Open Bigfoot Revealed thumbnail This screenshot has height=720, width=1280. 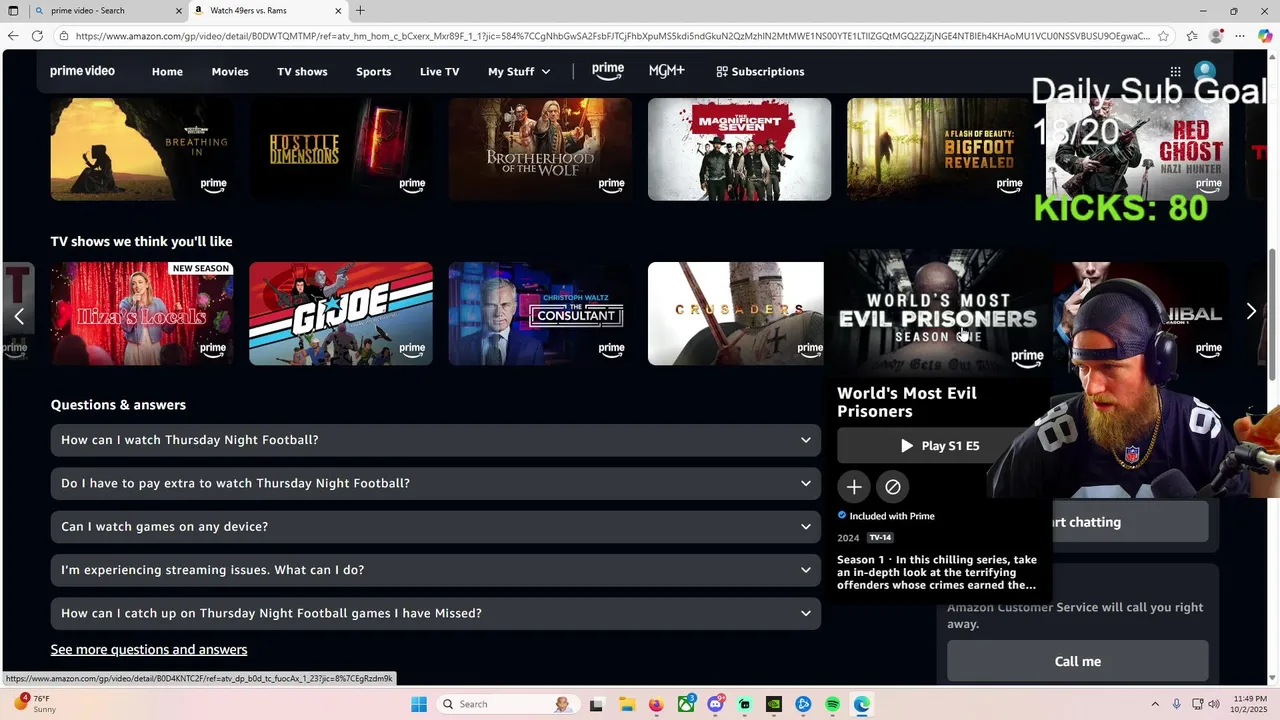[x=938, y=149]
